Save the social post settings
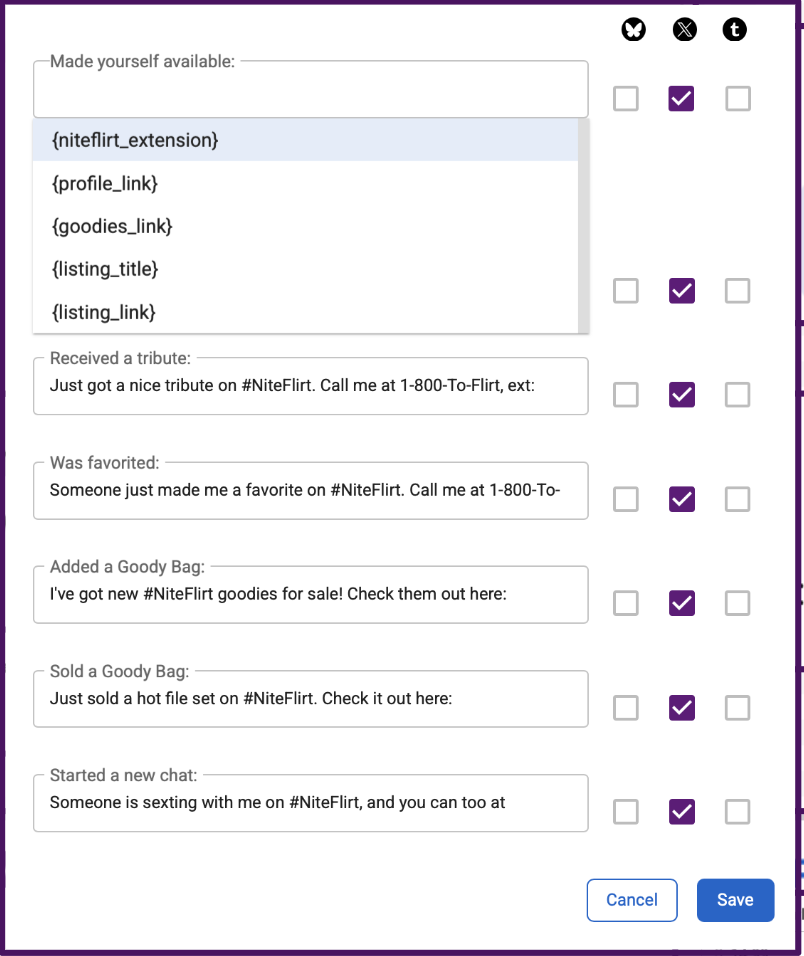Screen dimensions: 804x956 point(736,900)
